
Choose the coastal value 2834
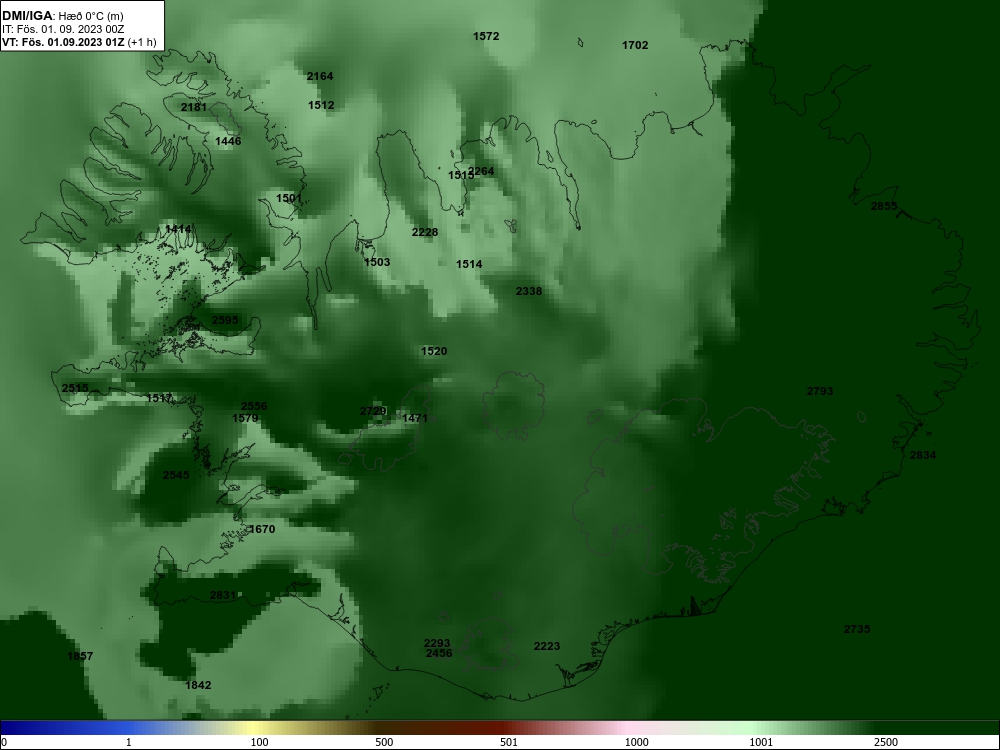click(923, 455)
